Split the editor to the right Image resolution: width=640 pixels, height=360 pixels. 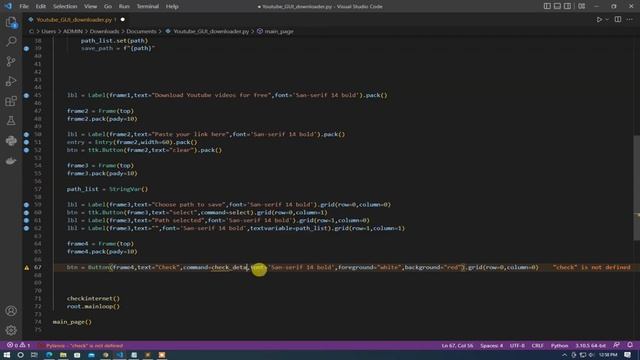(x=618, y=20)
